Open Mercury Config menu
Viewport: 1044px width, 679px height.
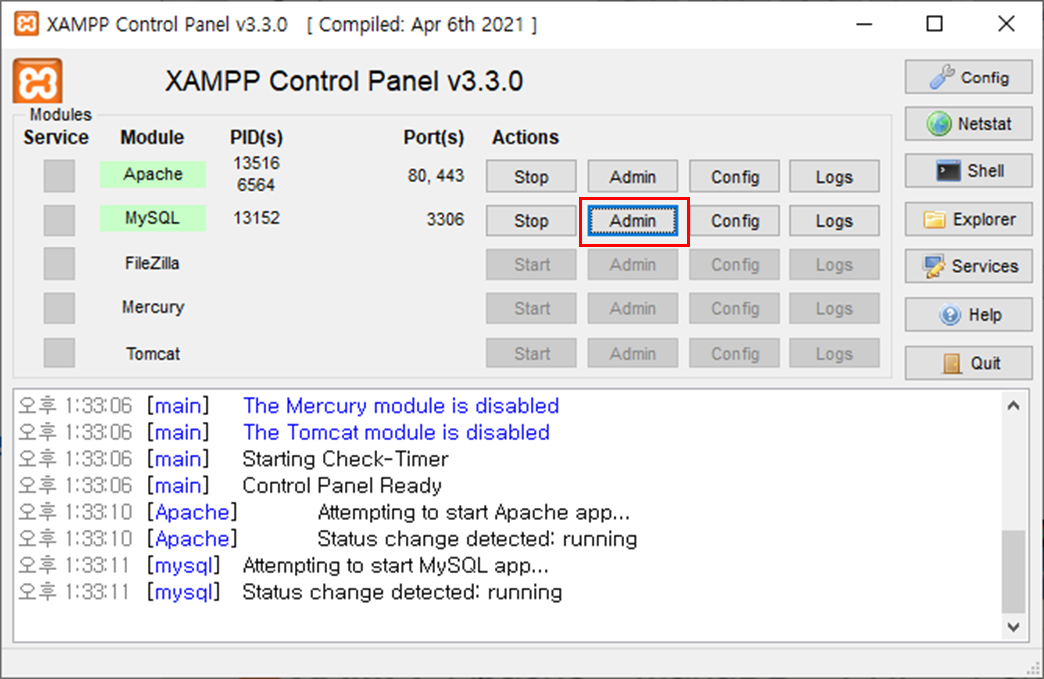[x=734, y=308]
